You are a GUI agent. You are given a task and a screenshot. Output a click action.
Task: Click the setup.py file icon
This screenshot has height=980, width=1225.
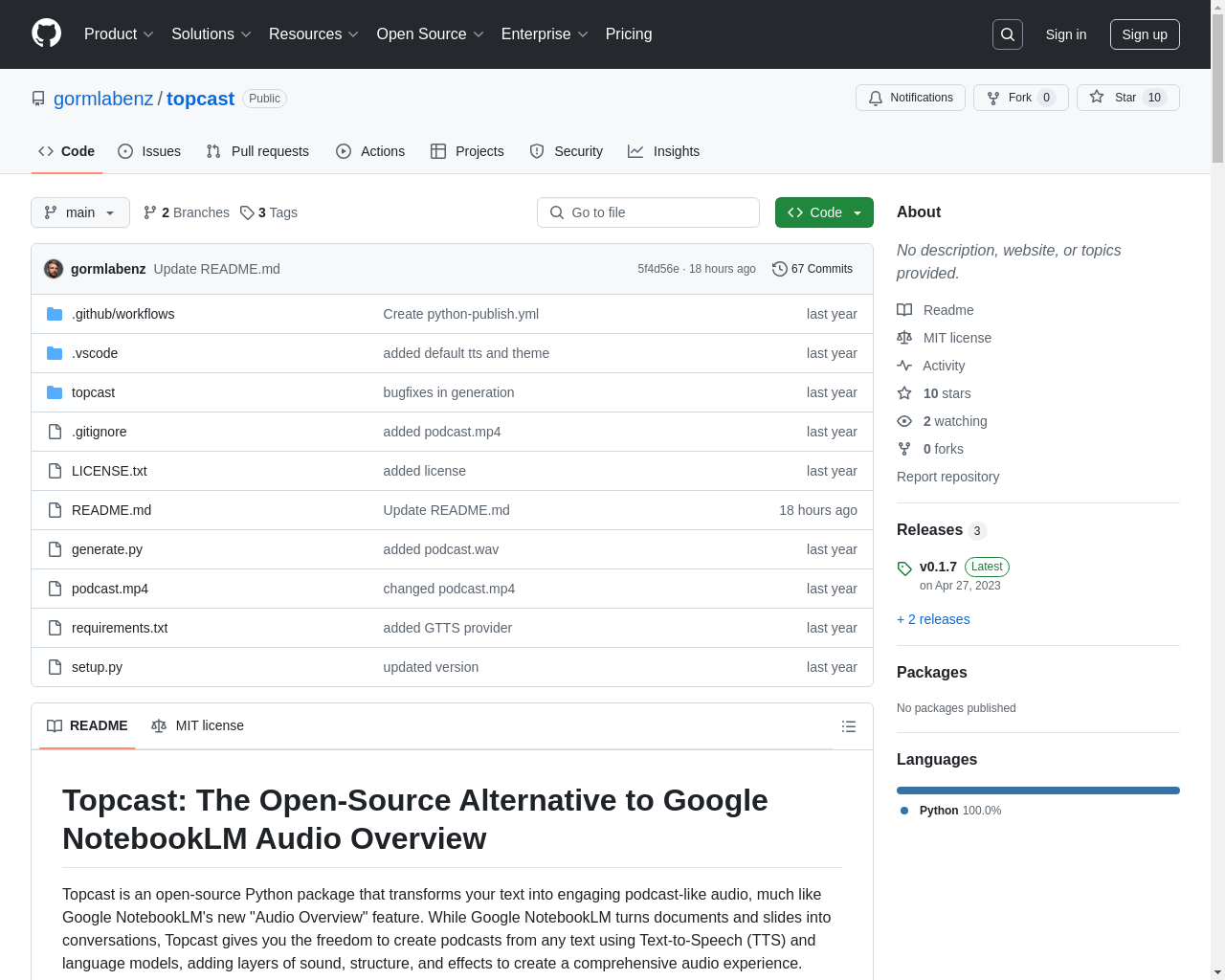[55, 667]
